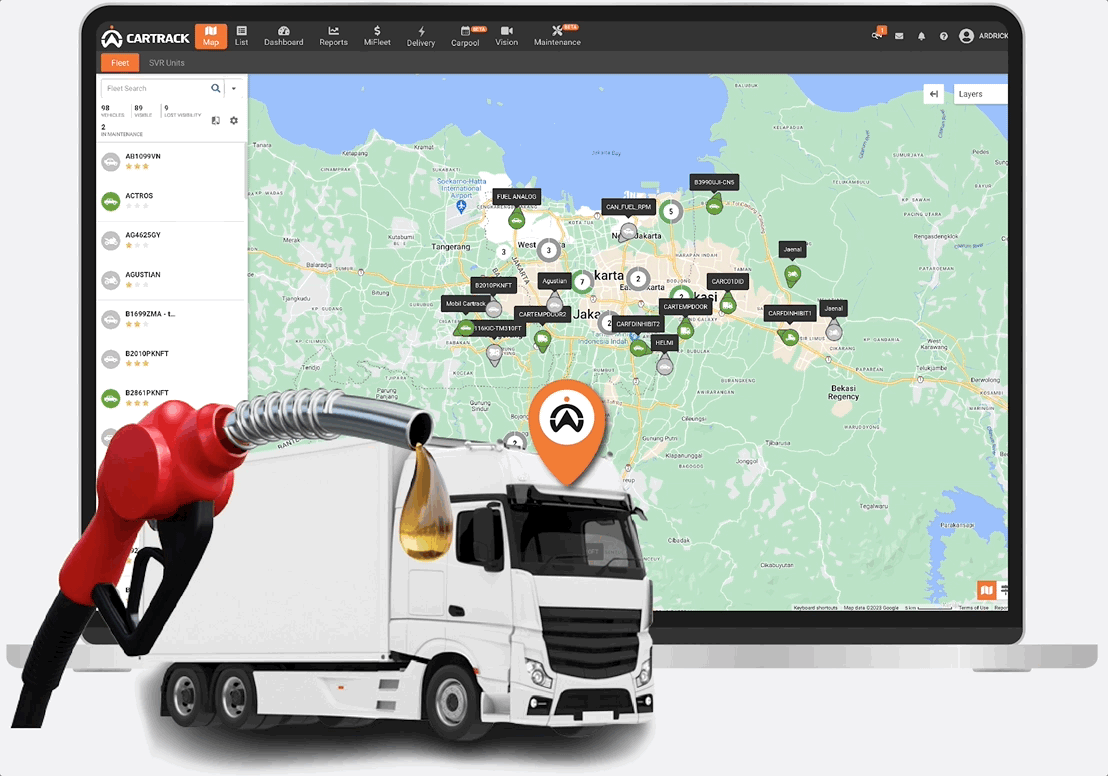Image resolution: width=1108 pixels, height=776 pixels.
Task: Click the HELMI map marker label
Action: (x=664, y=343)
